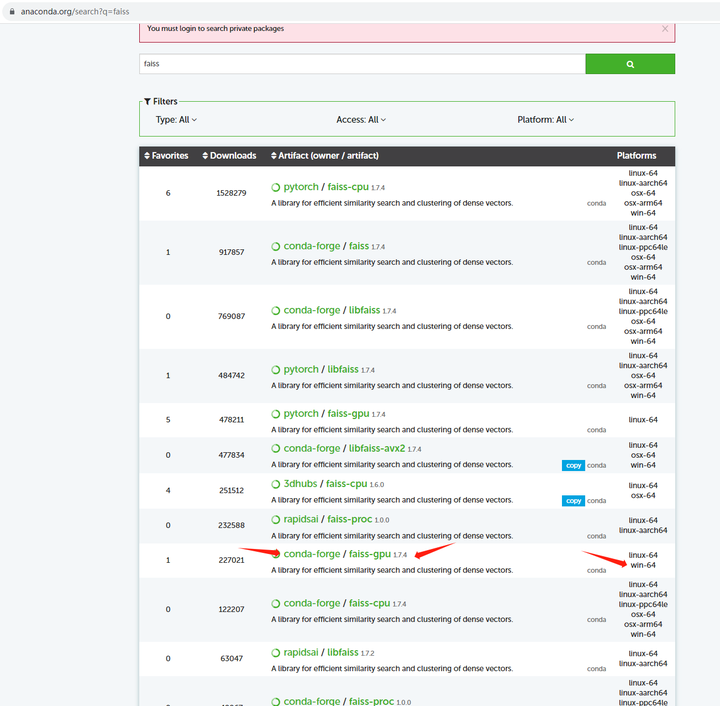Open conda-forge faiss-gpu package link
The image size is (720, 706).
(370, 554)
